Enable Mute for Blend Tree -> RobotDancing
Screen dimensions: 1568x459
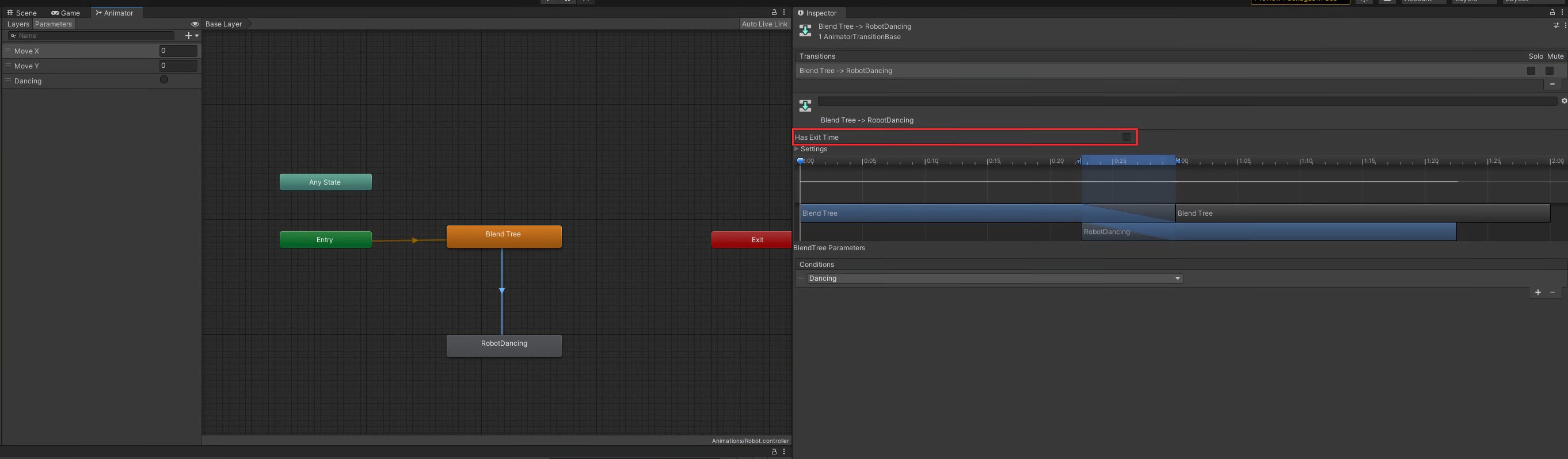[1549, 71]
